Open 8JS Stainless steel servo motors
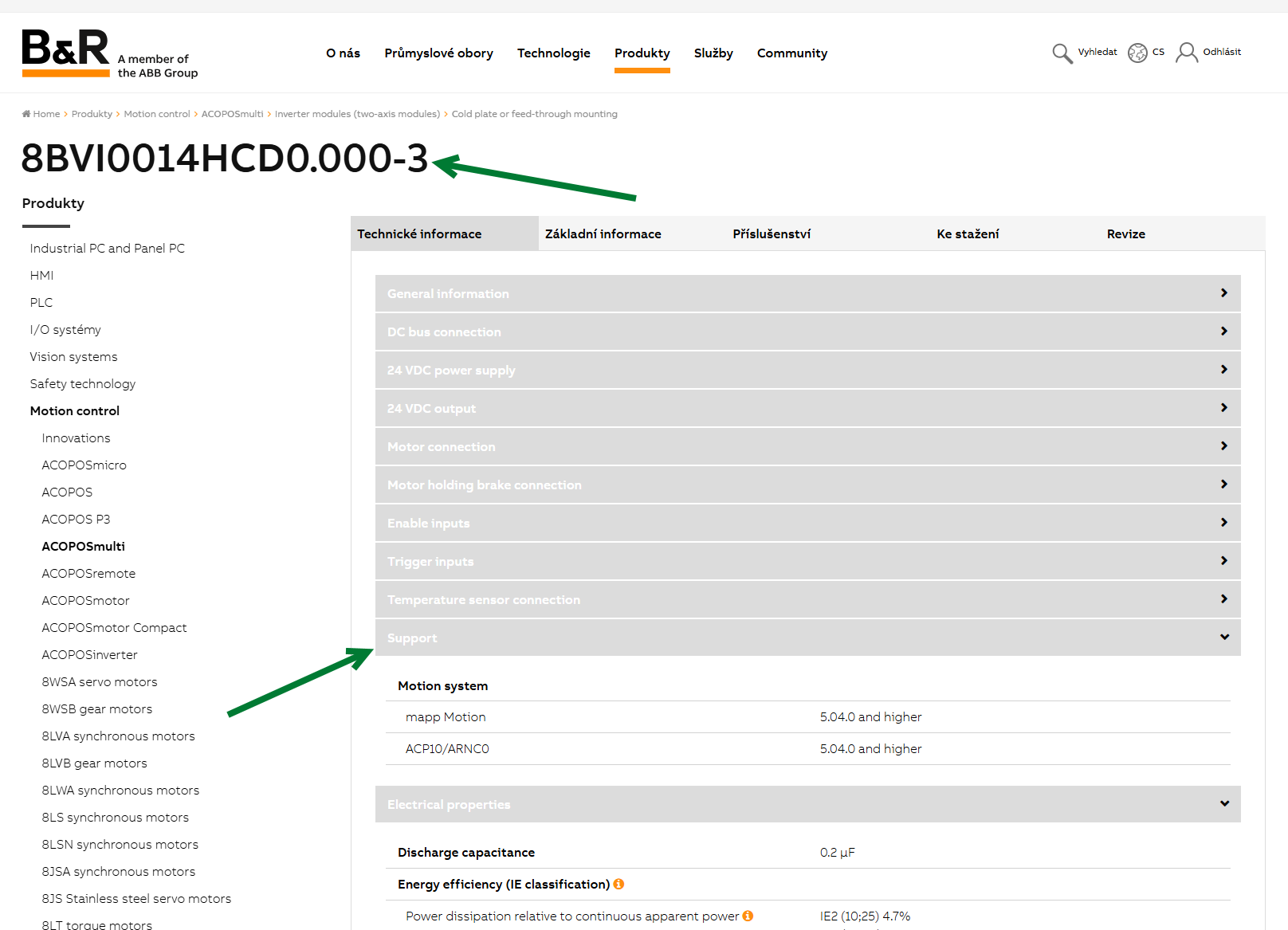The width and height of the screenshot is (1288, 930). click(x=136, y=899)
